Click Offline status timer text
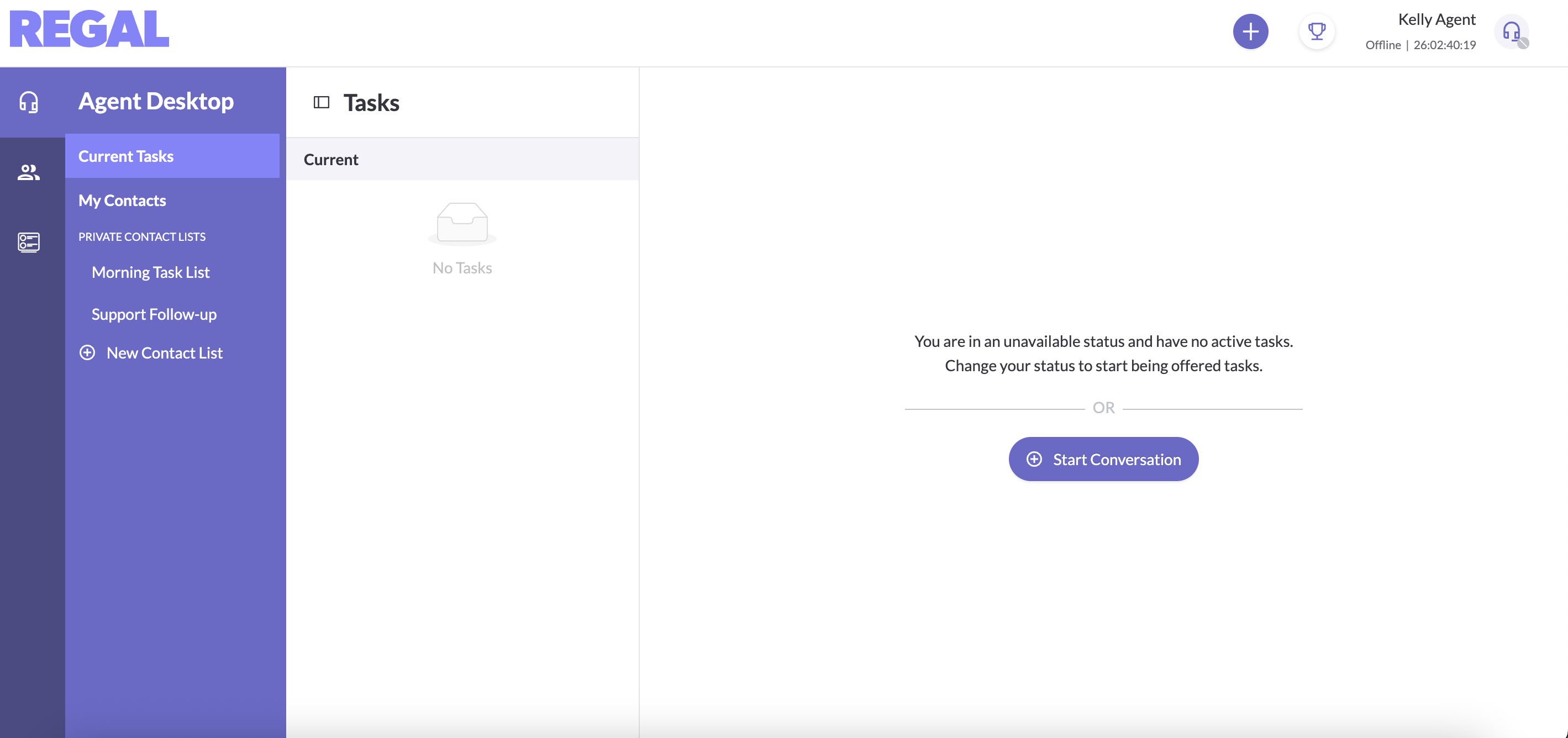Viewport: 1568px width, 738px height. tap(1420, 45)
